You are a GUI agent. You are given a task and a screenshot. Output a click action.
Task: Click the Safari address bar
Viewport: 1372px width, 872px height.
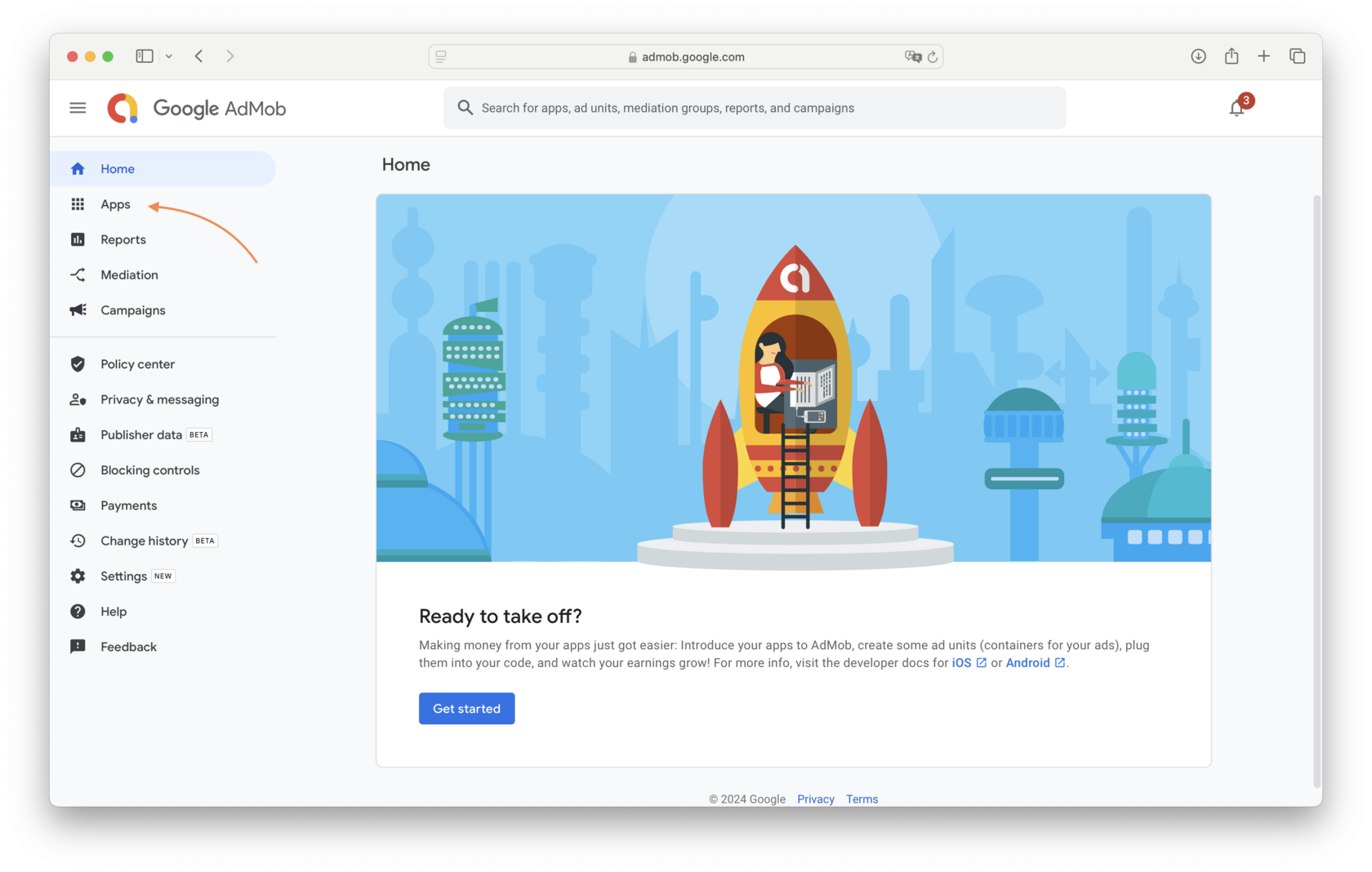point(686,57)
